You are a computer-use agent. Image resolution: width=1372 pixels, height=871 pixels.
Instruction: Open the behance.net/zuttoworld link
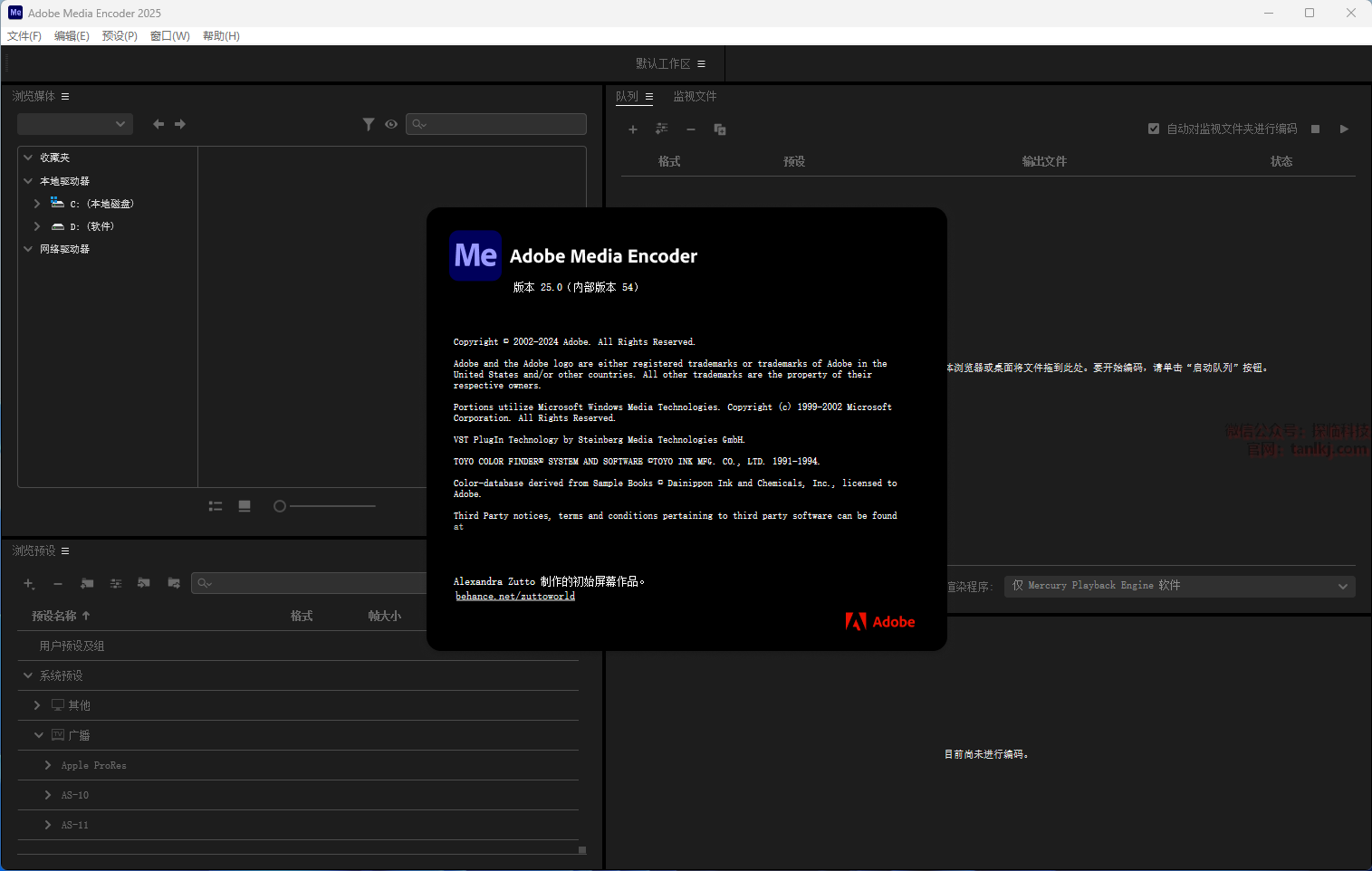click(514, 596)
